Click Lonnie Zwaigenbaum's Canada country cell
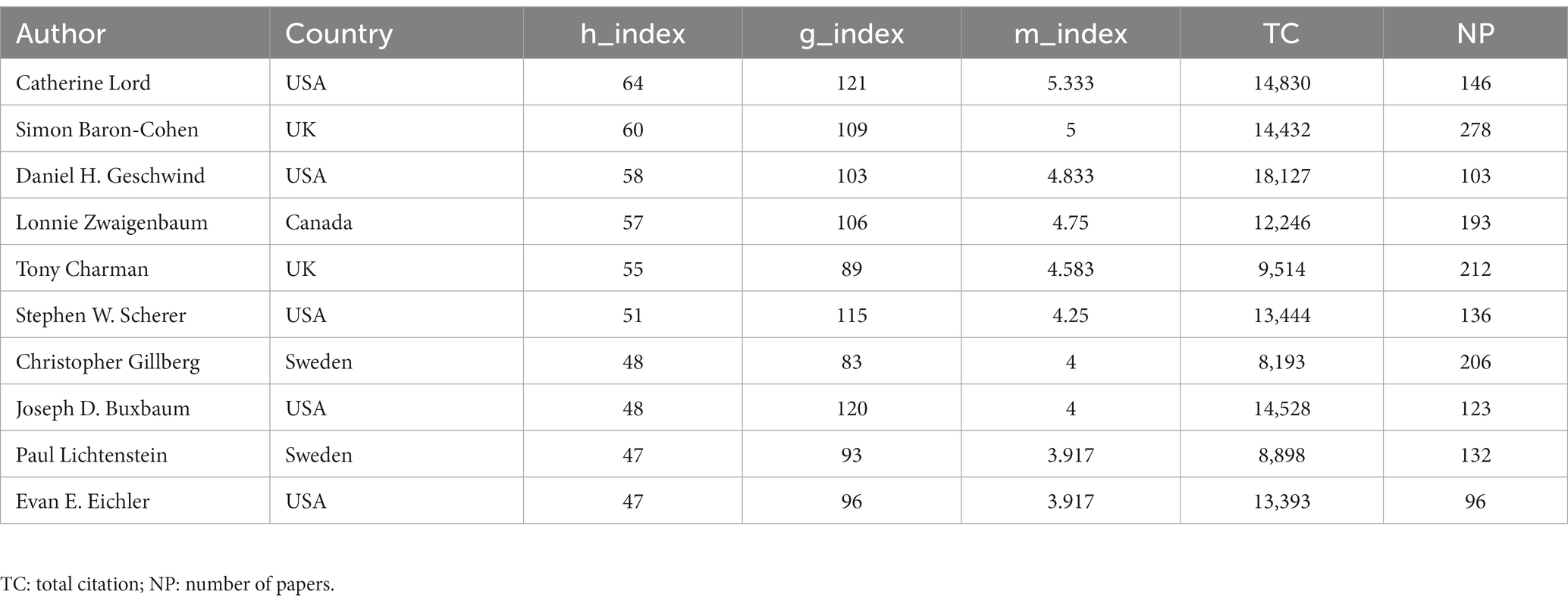This screenshot has width=1568, height=604. pyautogui.click(x=318, y=223)
